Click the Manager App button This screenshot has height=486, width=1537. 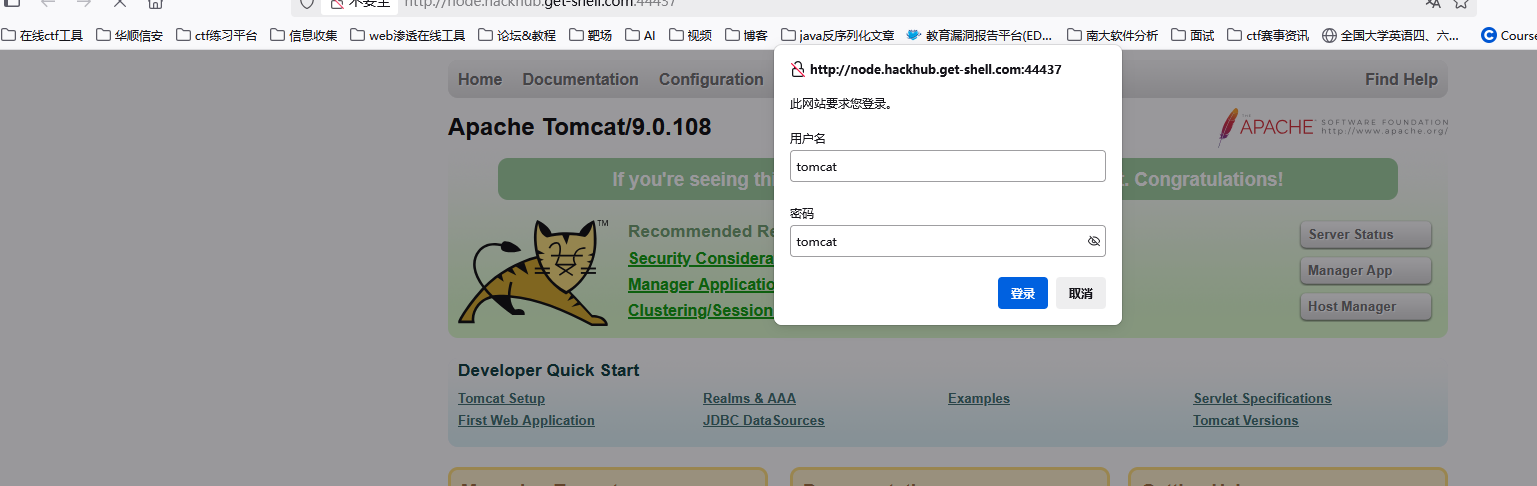pos(1366,270)
